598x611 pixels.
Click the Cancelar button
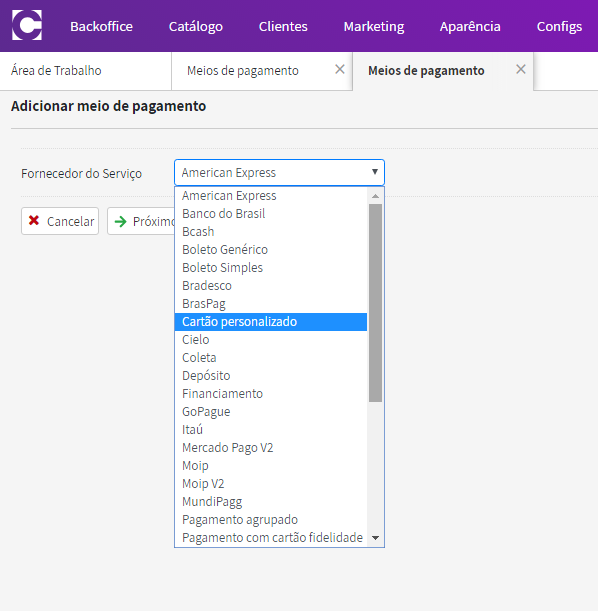click(60, 221)
